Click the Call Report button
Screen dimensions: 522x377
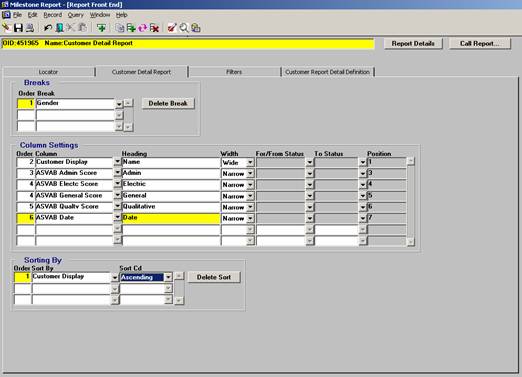[x=480, y=43]
